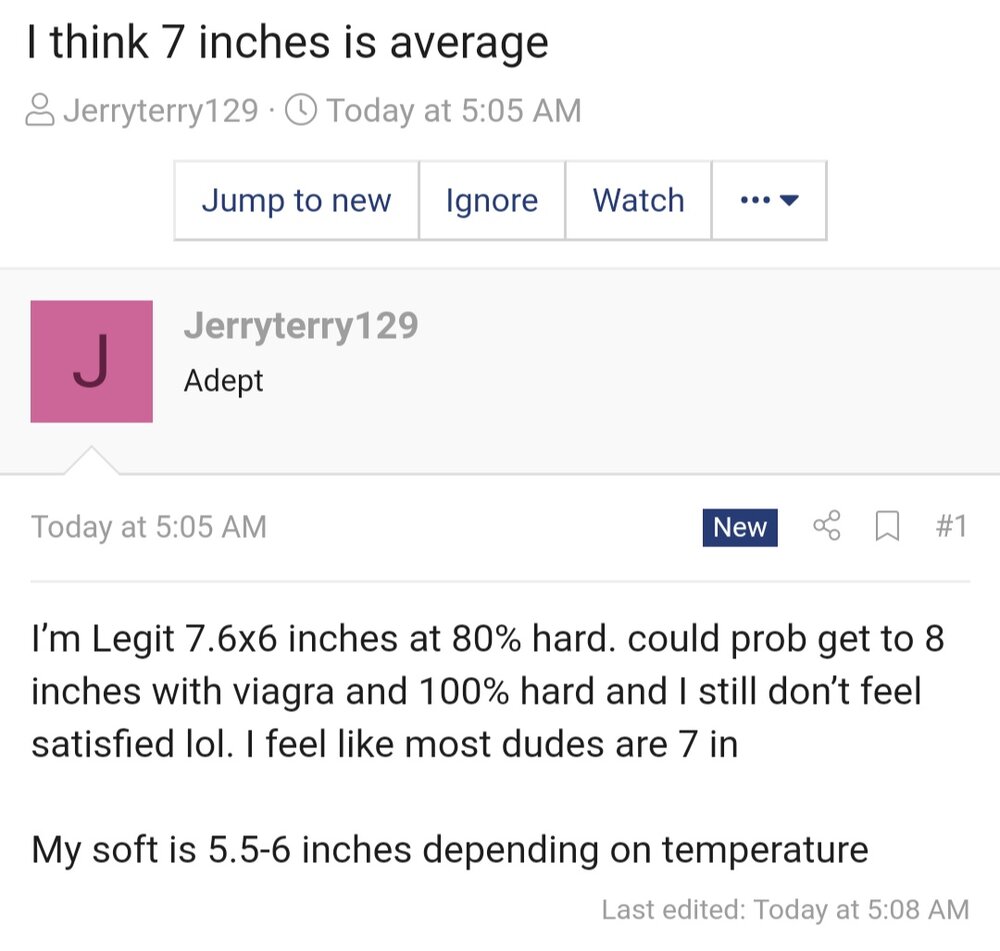The width and height of the screenshot is (1000, 951).
Task: Click the New badge on the post
Action: click(x=739, y=527)
